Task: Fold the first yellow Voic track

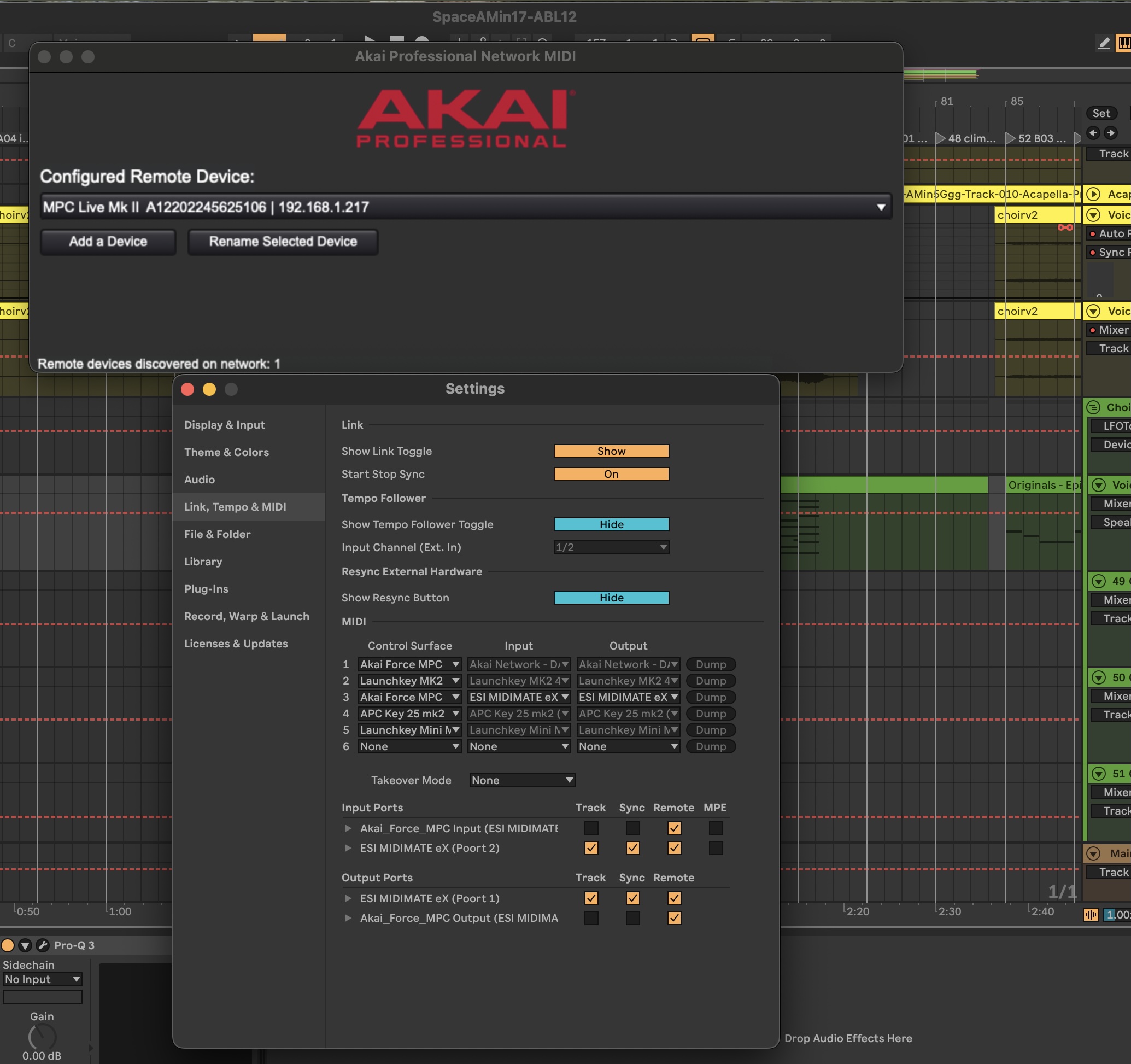Action: click(x=1093, y=215)
